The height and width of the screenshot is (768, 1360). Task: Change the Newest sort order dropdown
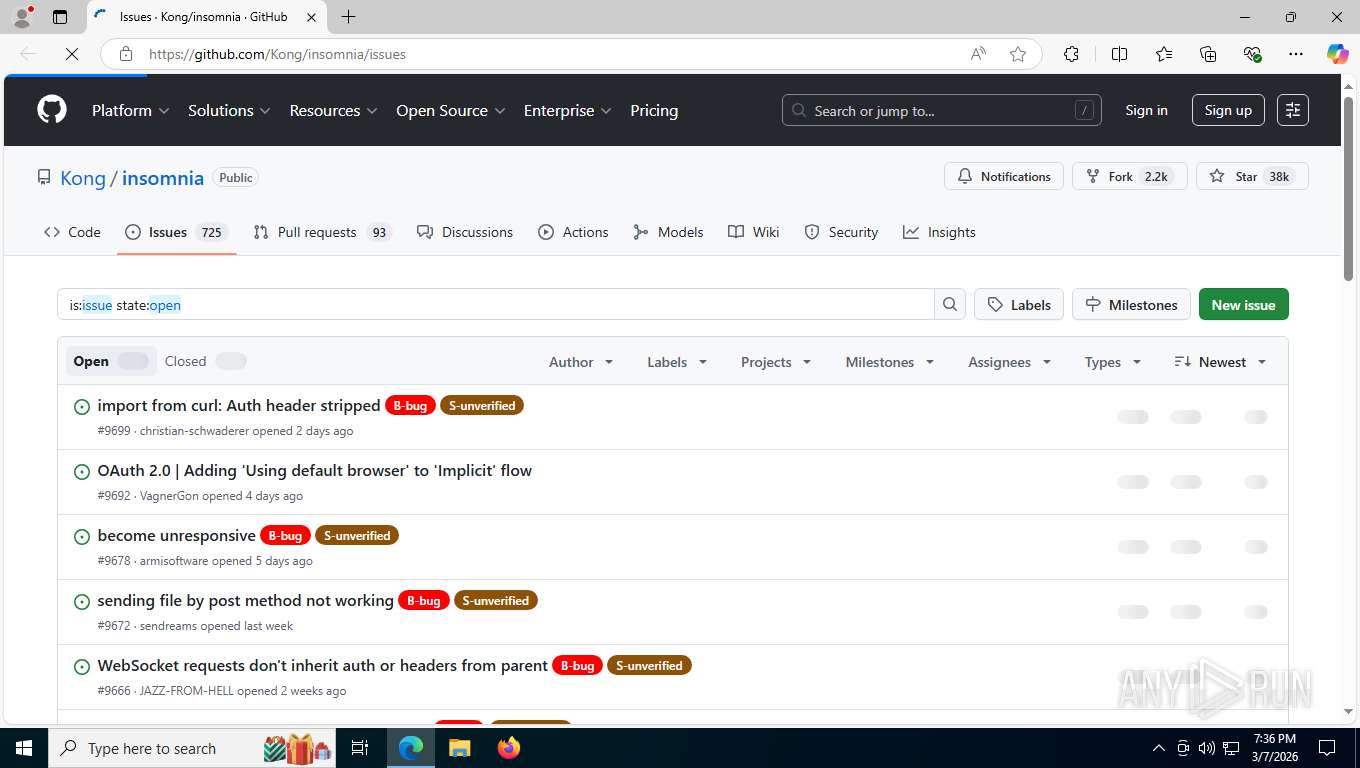point(1220,362)
